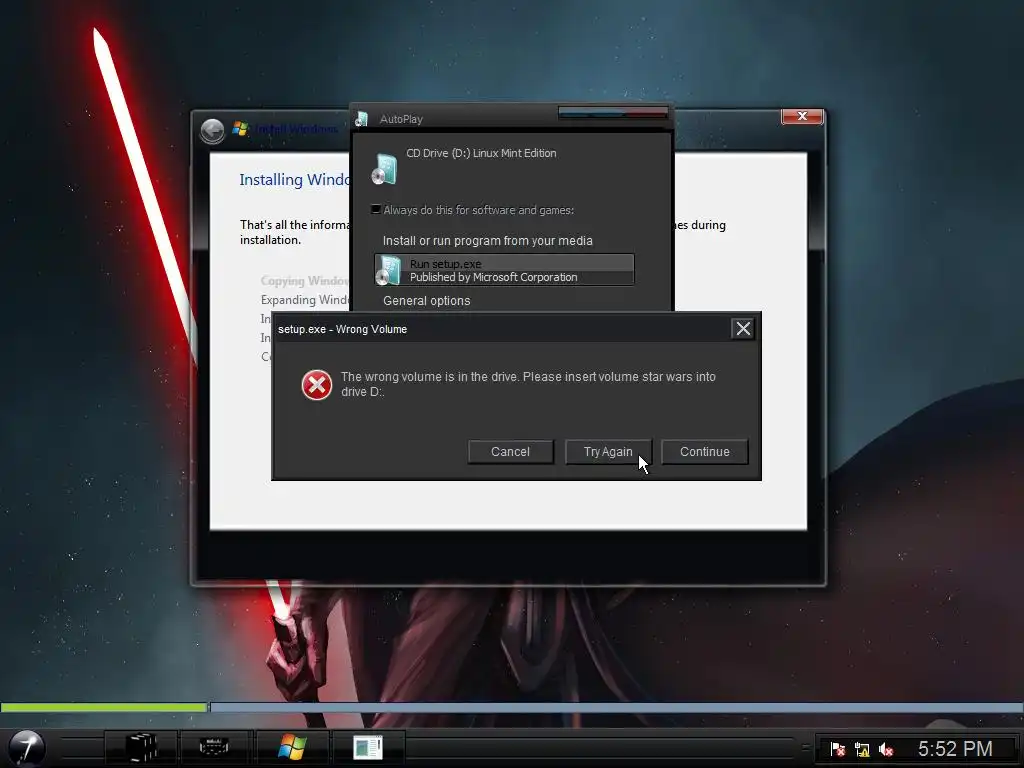1024x768 pixels.
Task: Click the Copying Windows files step
Action: pos(305,281)
